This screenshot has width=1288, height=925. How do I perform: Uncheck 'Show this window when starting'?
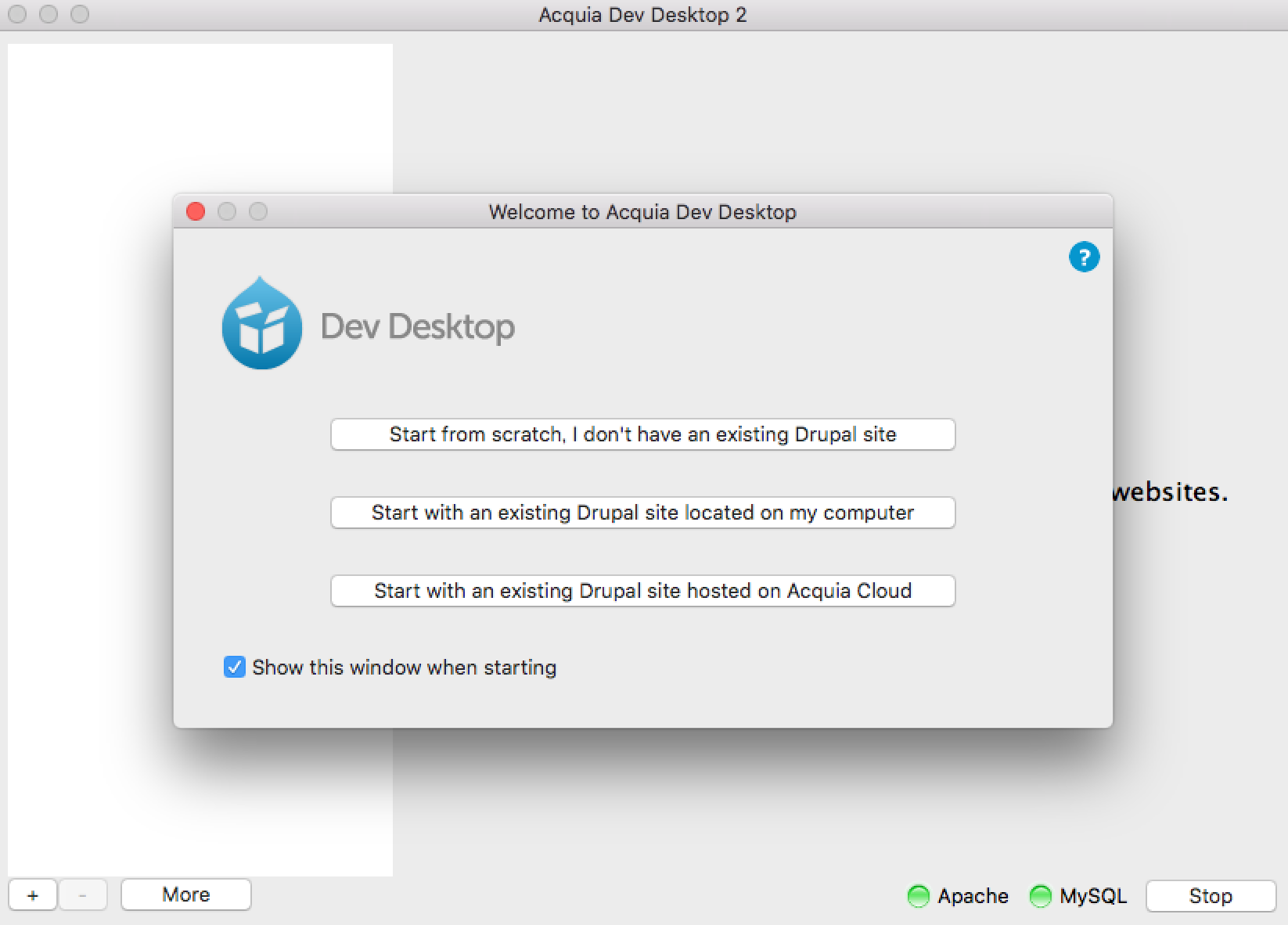(x=234, y=667)
